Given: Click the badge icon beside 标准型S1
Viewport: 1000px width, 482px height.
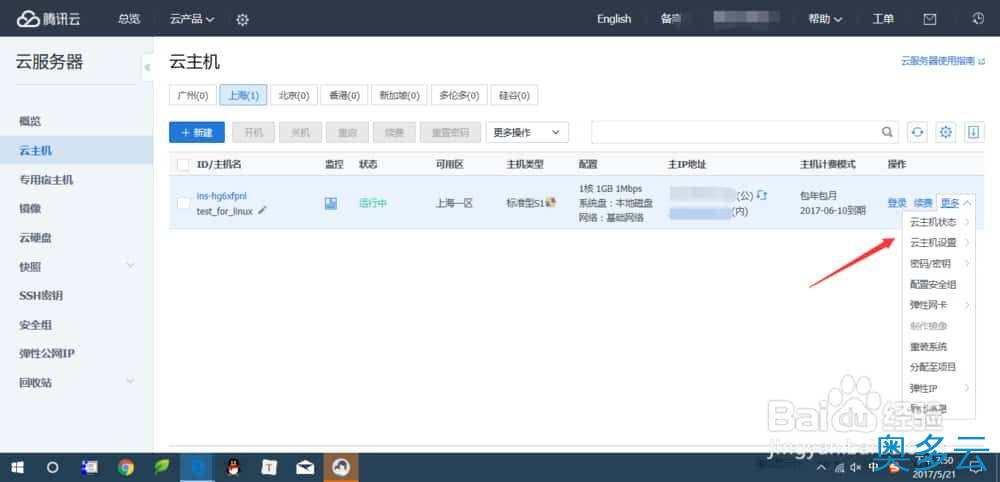Looking at the screenshot, I should (551, 202).
